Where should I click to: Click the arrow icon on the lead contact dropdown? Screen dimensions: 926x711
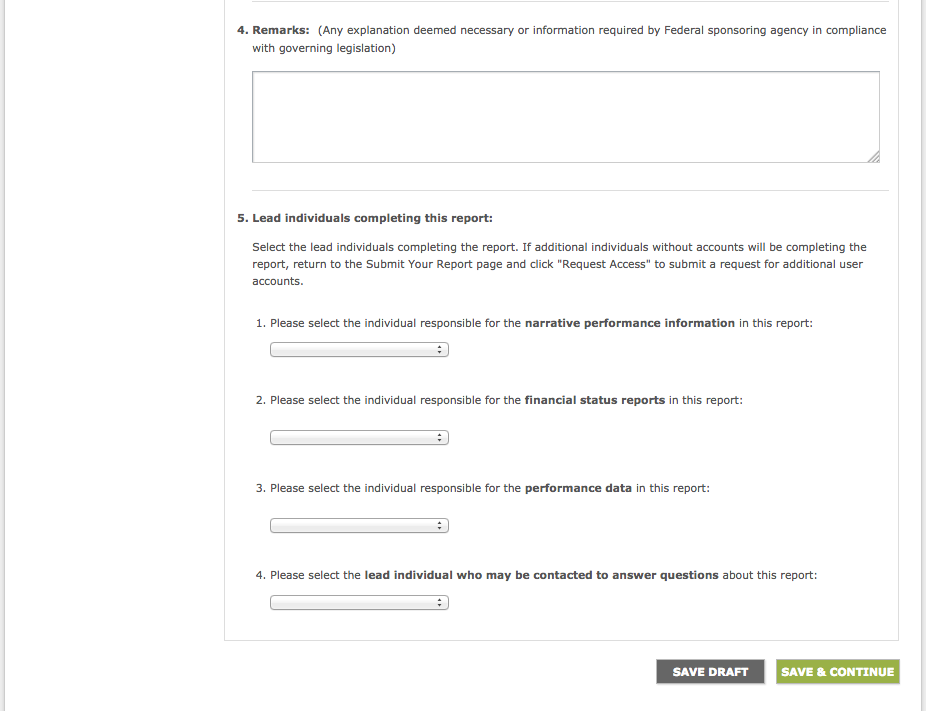[440, 603]
